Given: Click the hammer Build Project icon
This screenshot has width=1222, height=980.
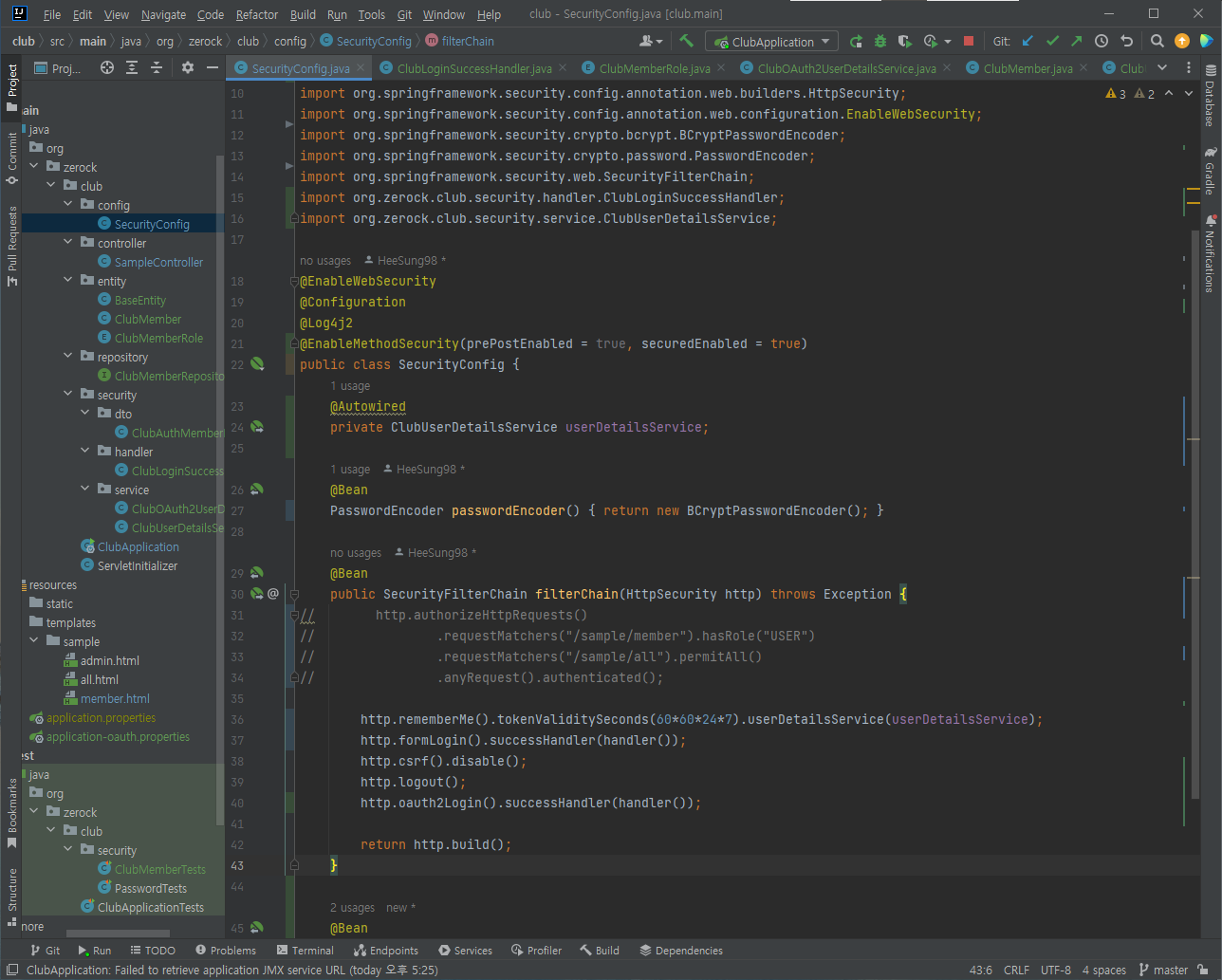Looking at the screenshot, I should click(686, 41).
